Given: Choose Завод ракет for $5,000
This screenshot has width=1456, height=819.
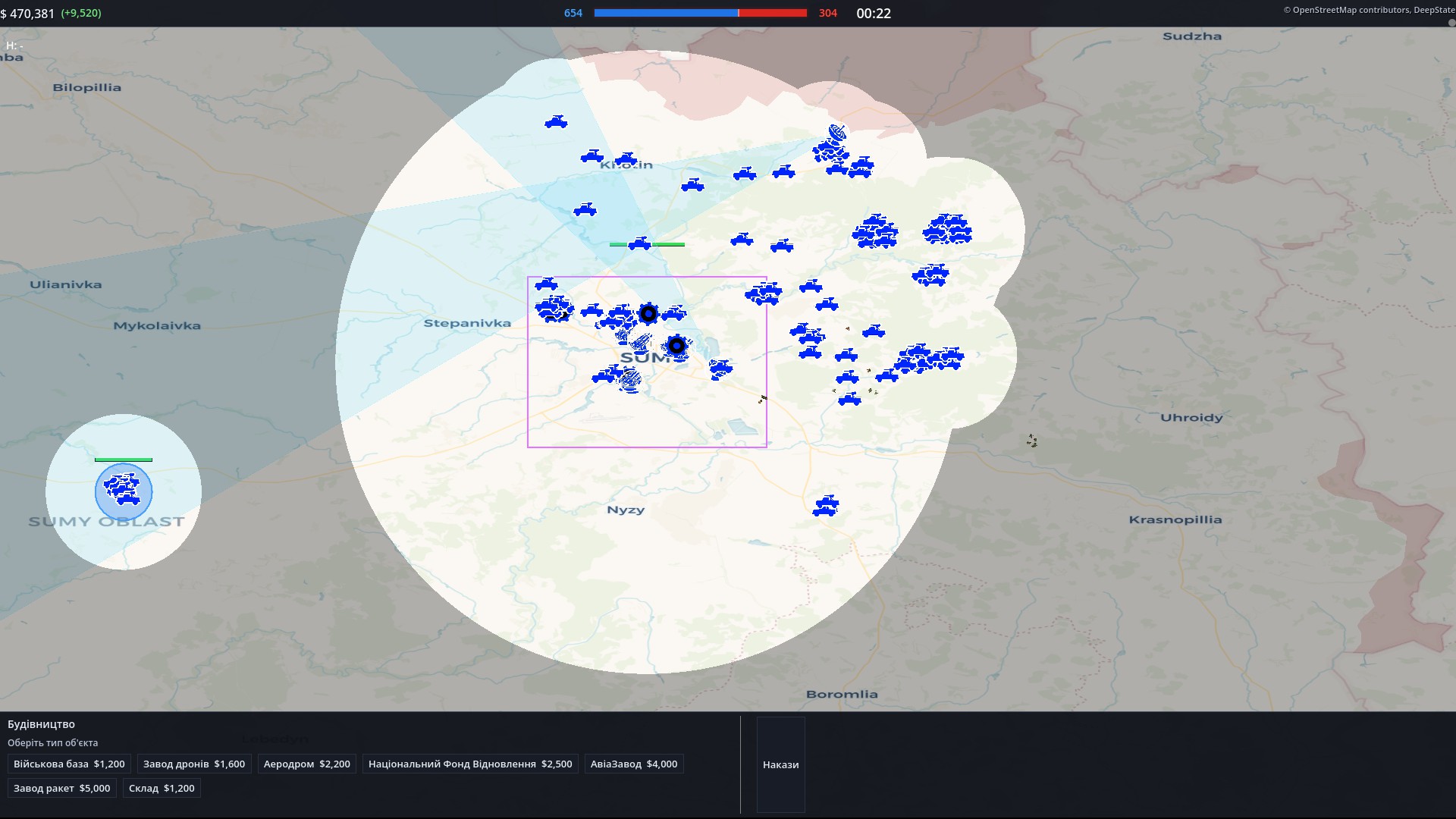Looking at the screenshot, I should [62, 788].
